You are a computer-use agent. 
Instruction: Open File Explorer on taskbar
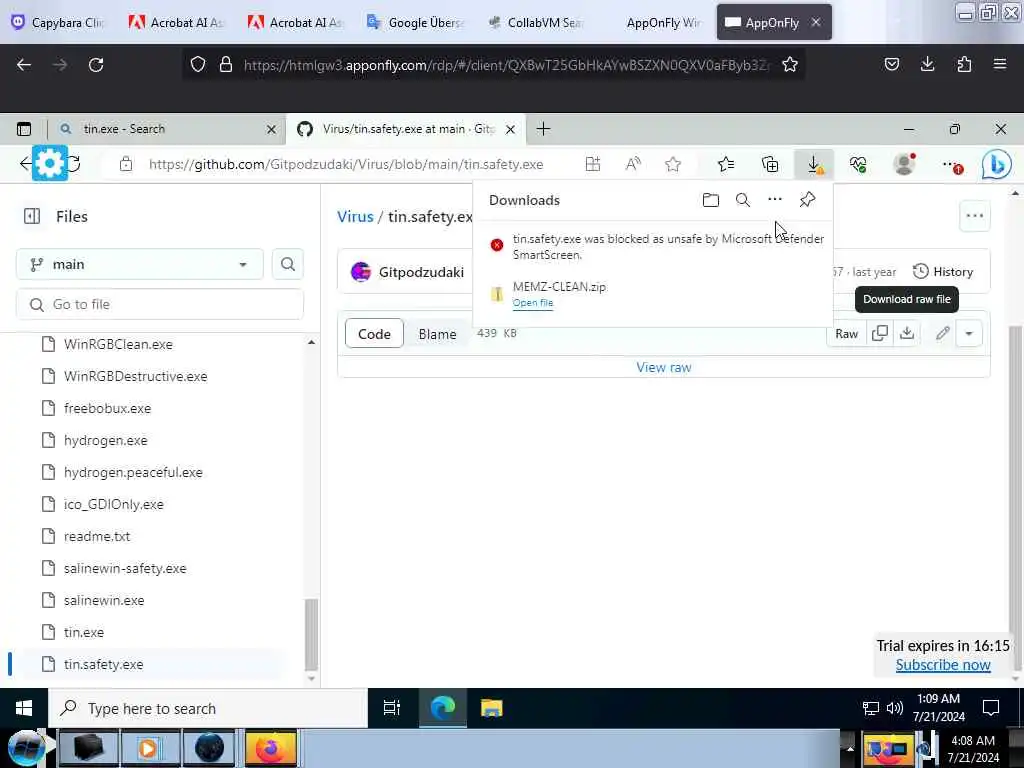pyautogui.click(x=491, y=708)
